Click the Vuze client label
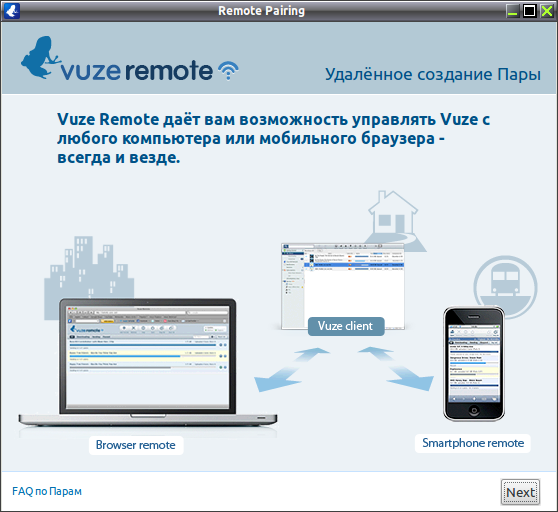The width and height of the screenshot is (558, 512). [346, 326]
